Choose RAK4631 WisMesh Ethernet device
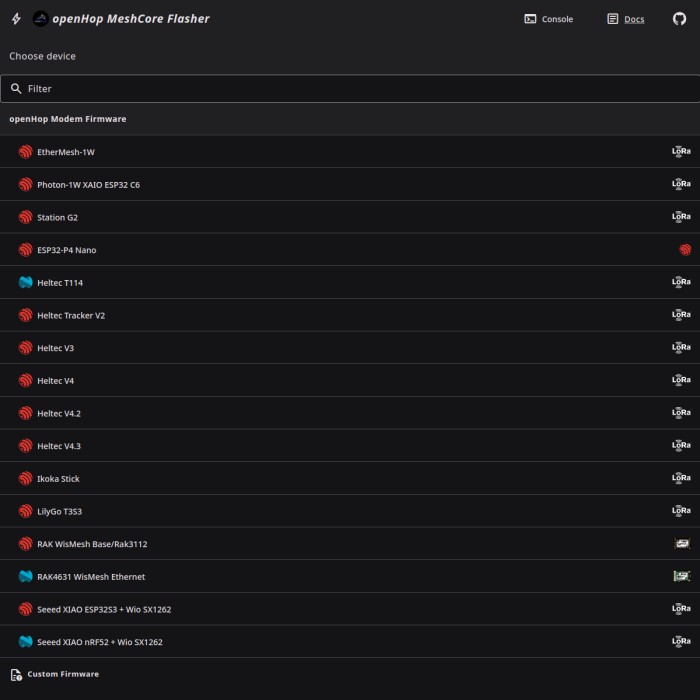Viewport: 700px width, 700px height. pyautogui.click(x=350, y=576)
